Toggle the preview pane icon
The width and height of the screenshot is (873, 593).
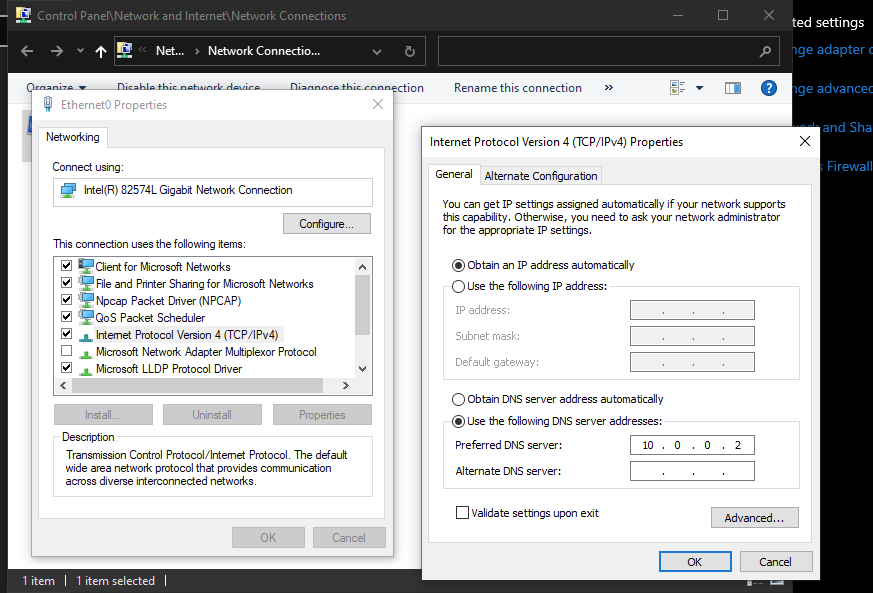coord(733,88)
